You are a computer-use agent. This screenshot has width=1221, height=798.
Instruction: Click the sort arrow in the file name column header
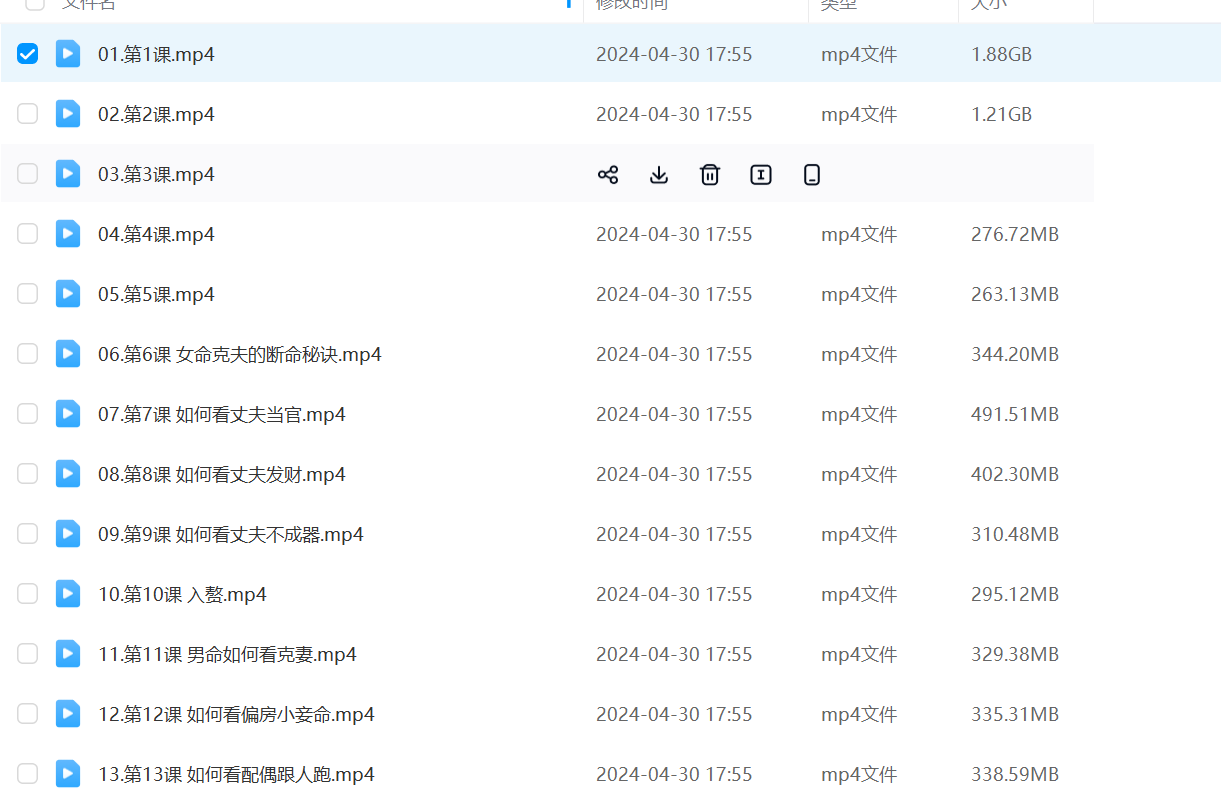569,3
